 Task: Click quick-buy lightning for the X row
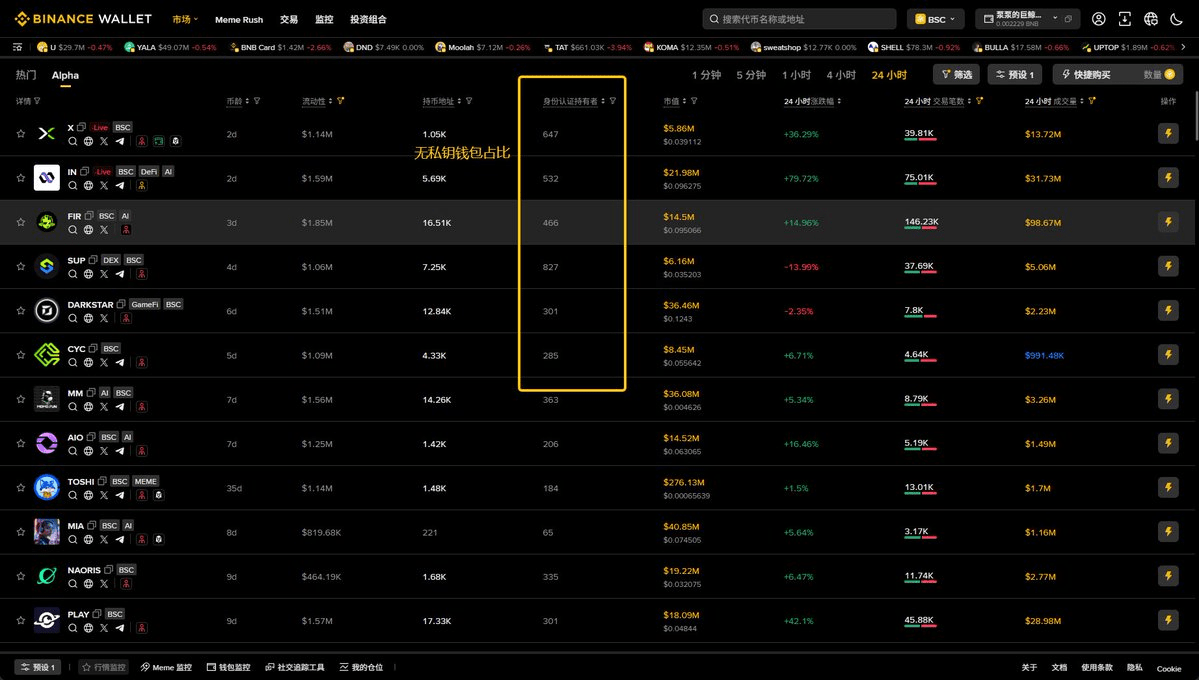pyautogui.click(x=1168, y=134)
